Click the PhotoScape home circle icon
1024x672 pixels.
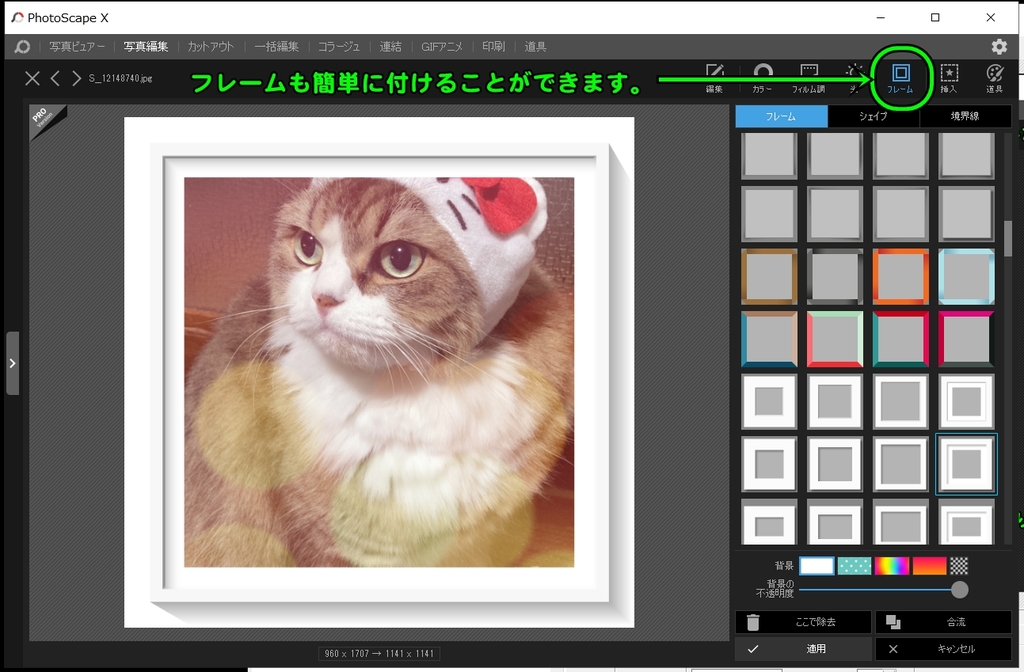point(22,46)
